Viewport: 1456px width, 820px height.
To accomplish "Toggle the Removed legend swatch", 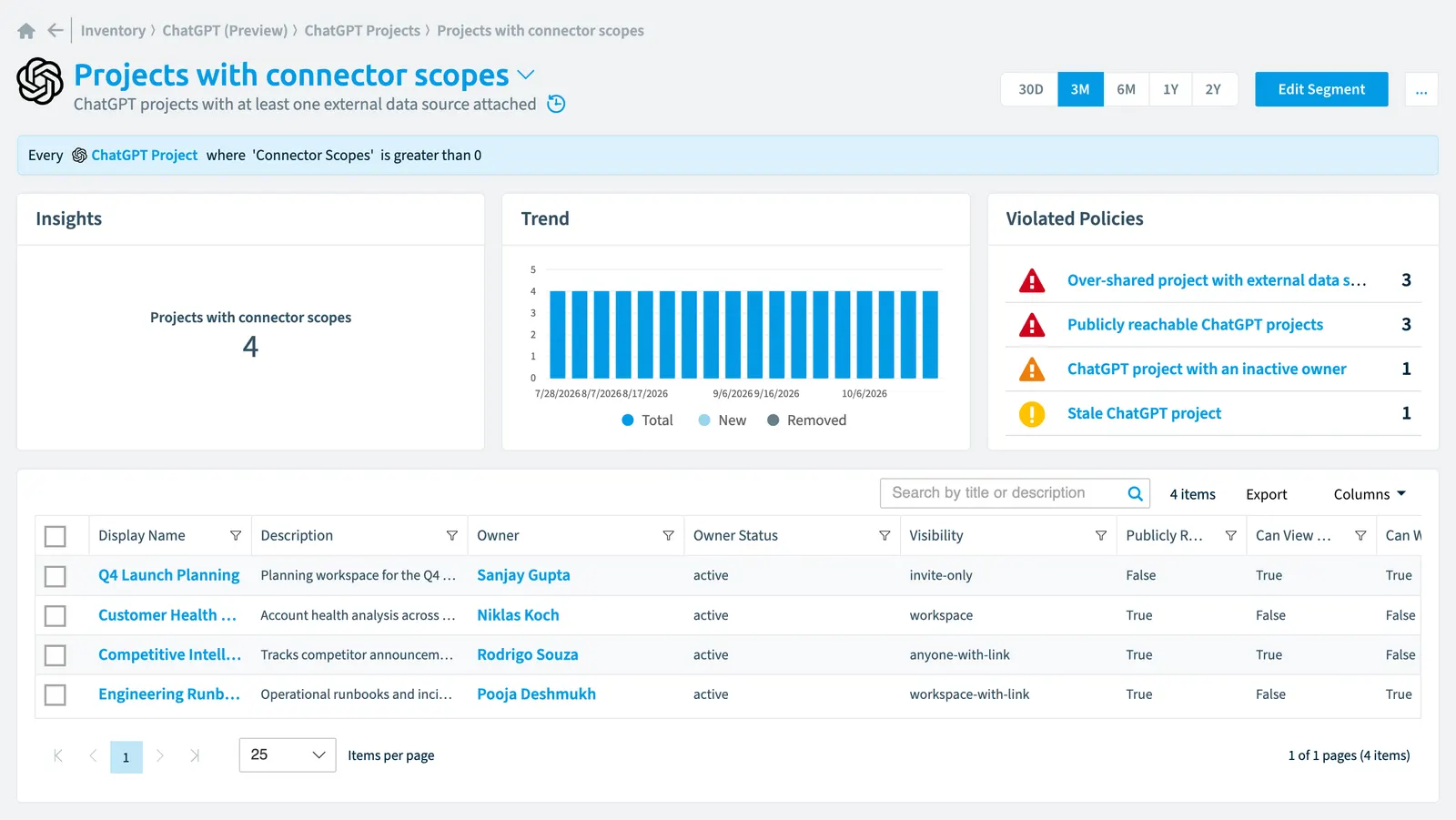I will coord(773,420).
